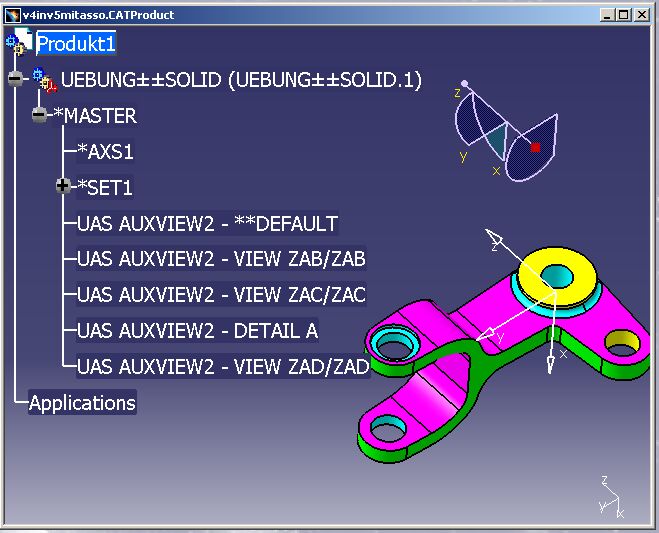659x533 pixels.
Task: Click the compass top point handle
Action: 464,84
